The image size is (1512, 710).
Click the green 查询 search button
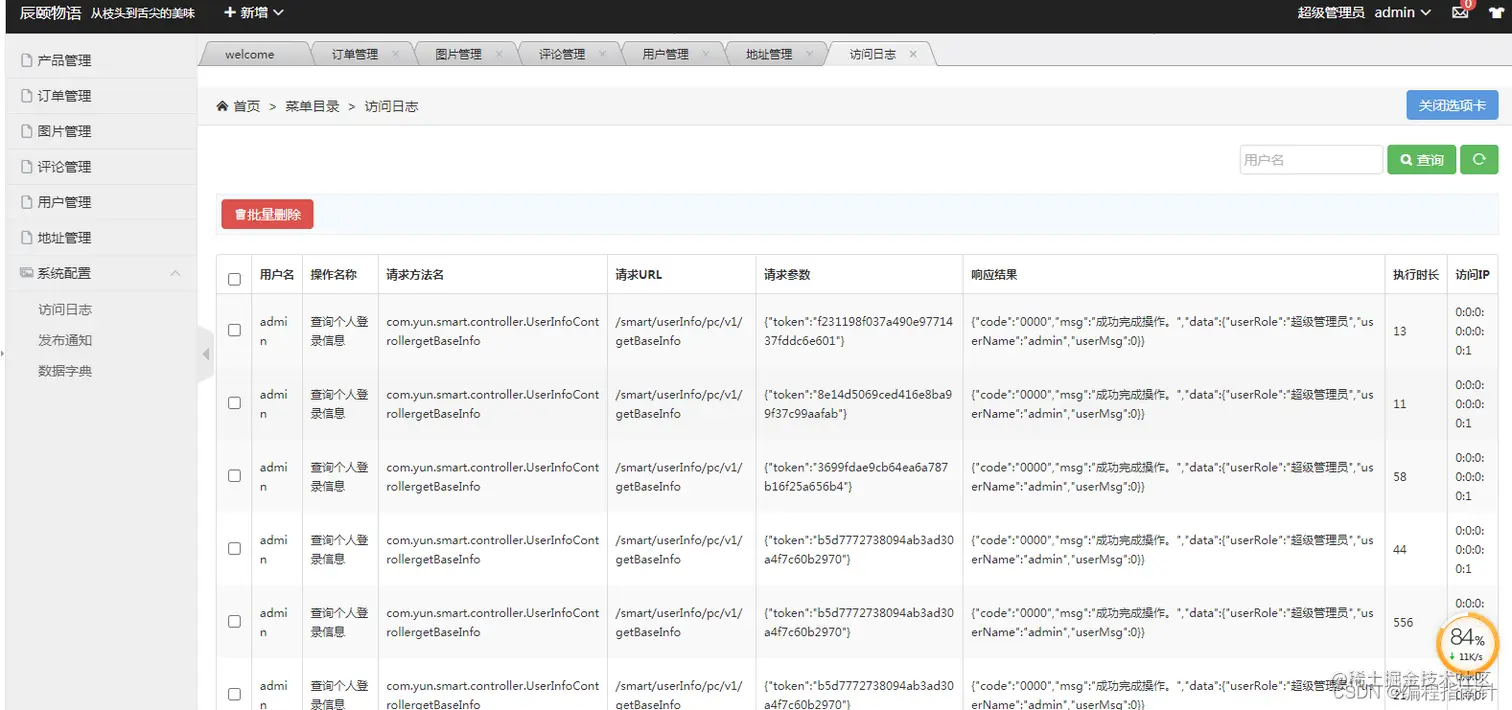point(1421,159)
